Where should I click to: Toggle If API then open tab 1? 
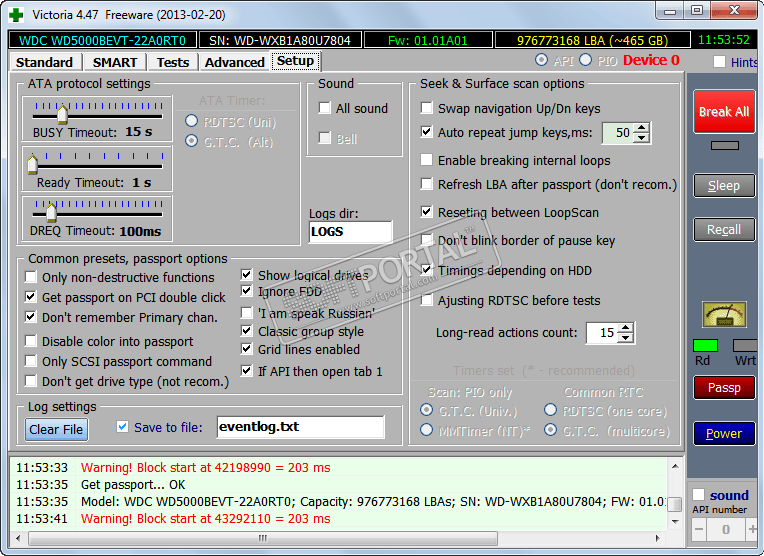(247, 371)
